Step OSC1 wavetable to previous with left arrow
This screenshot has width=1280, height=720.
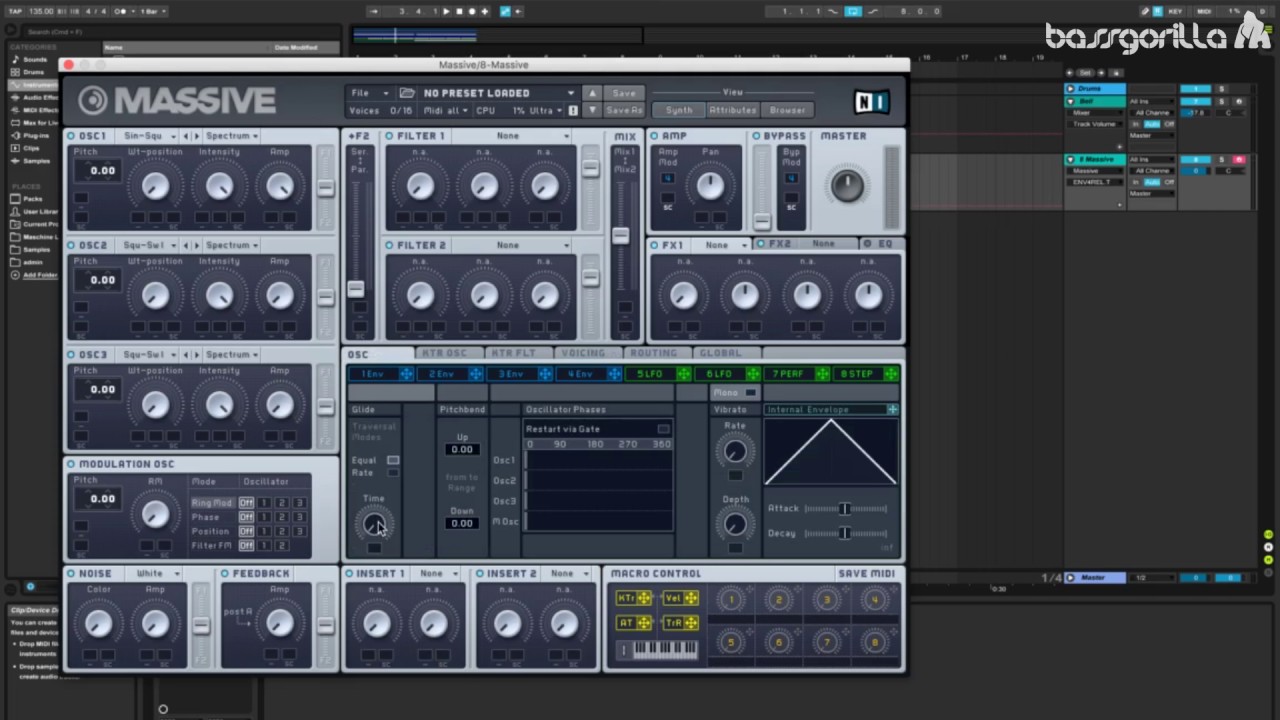186,136
